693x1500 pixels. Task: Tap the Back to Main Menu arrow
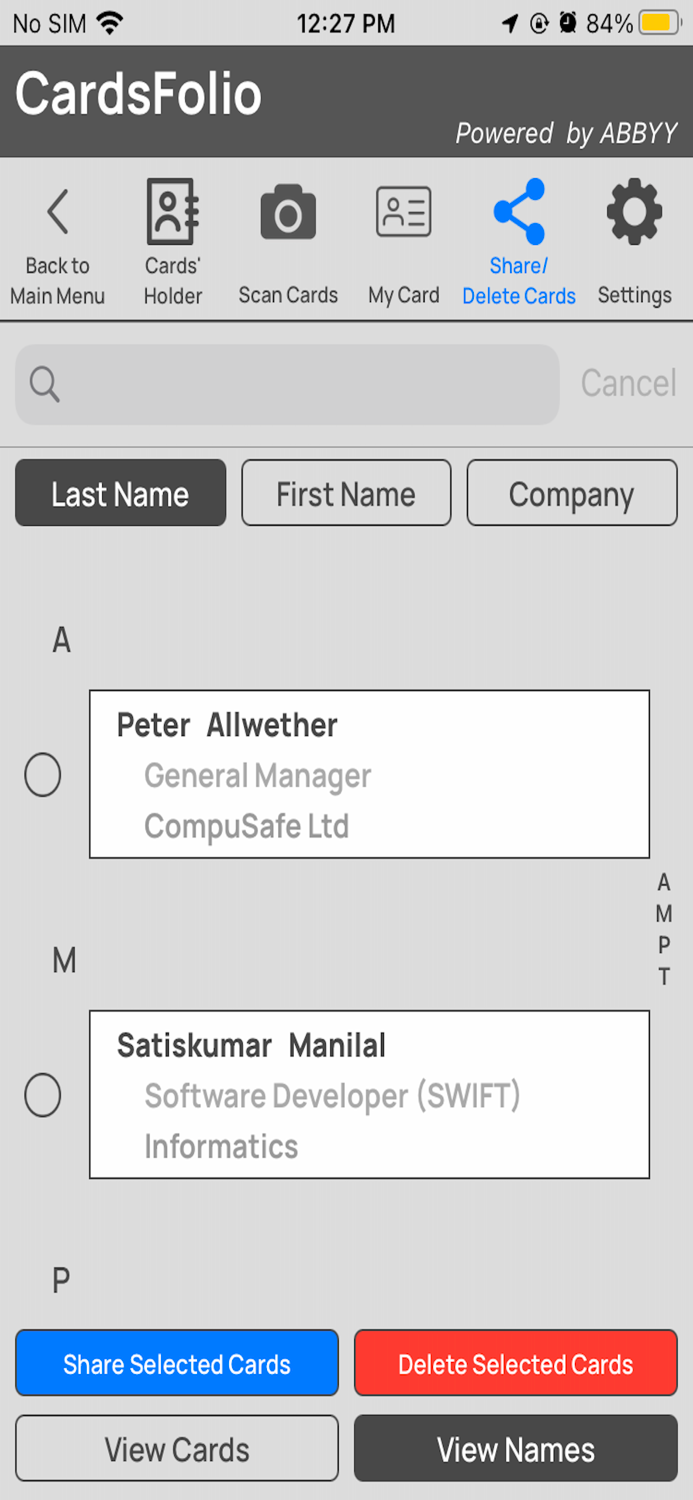(57, 213)
